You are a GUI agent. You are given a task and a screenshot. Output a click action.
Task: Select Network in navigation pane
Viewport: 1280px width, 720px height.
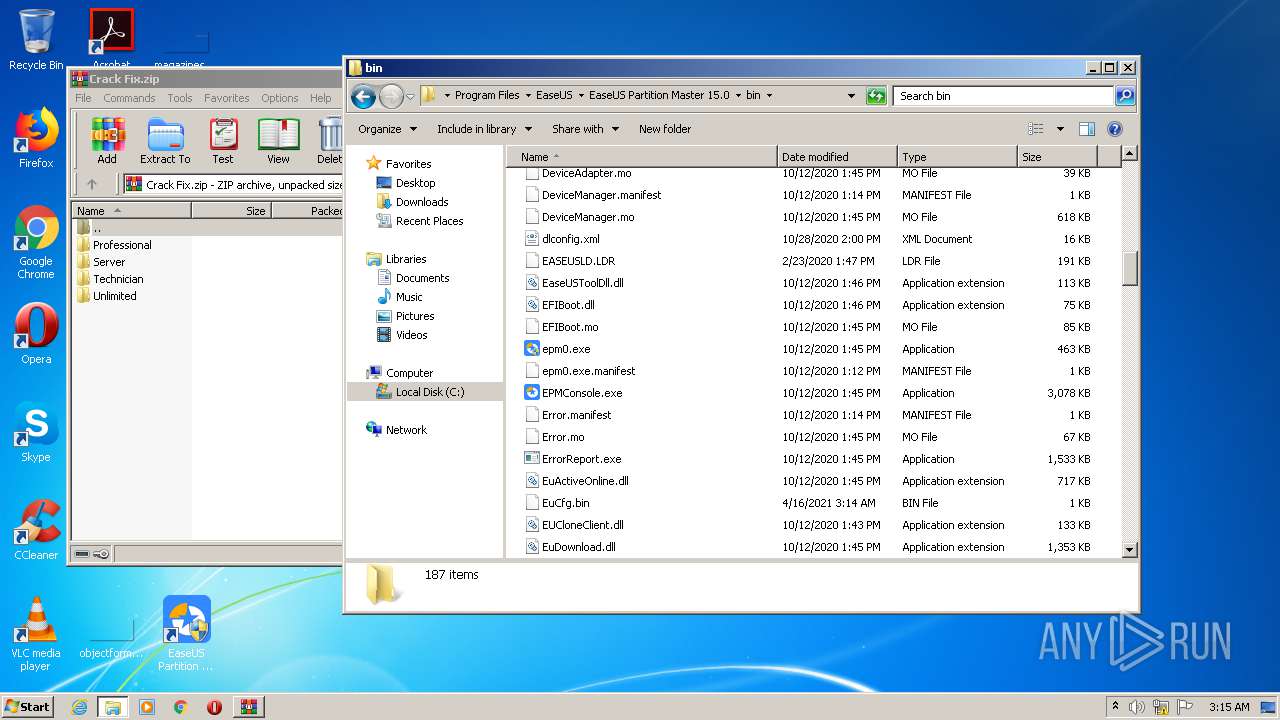(406, 430)
